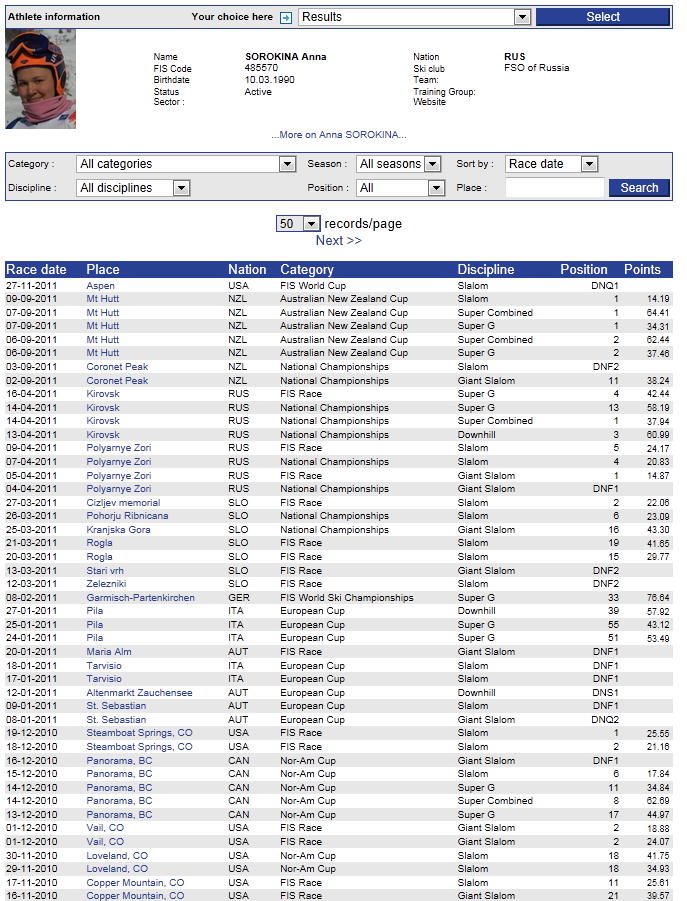Open the 50 records per page dropdown
This screenshot has height=901, width=687.
[x=298, y=224]
